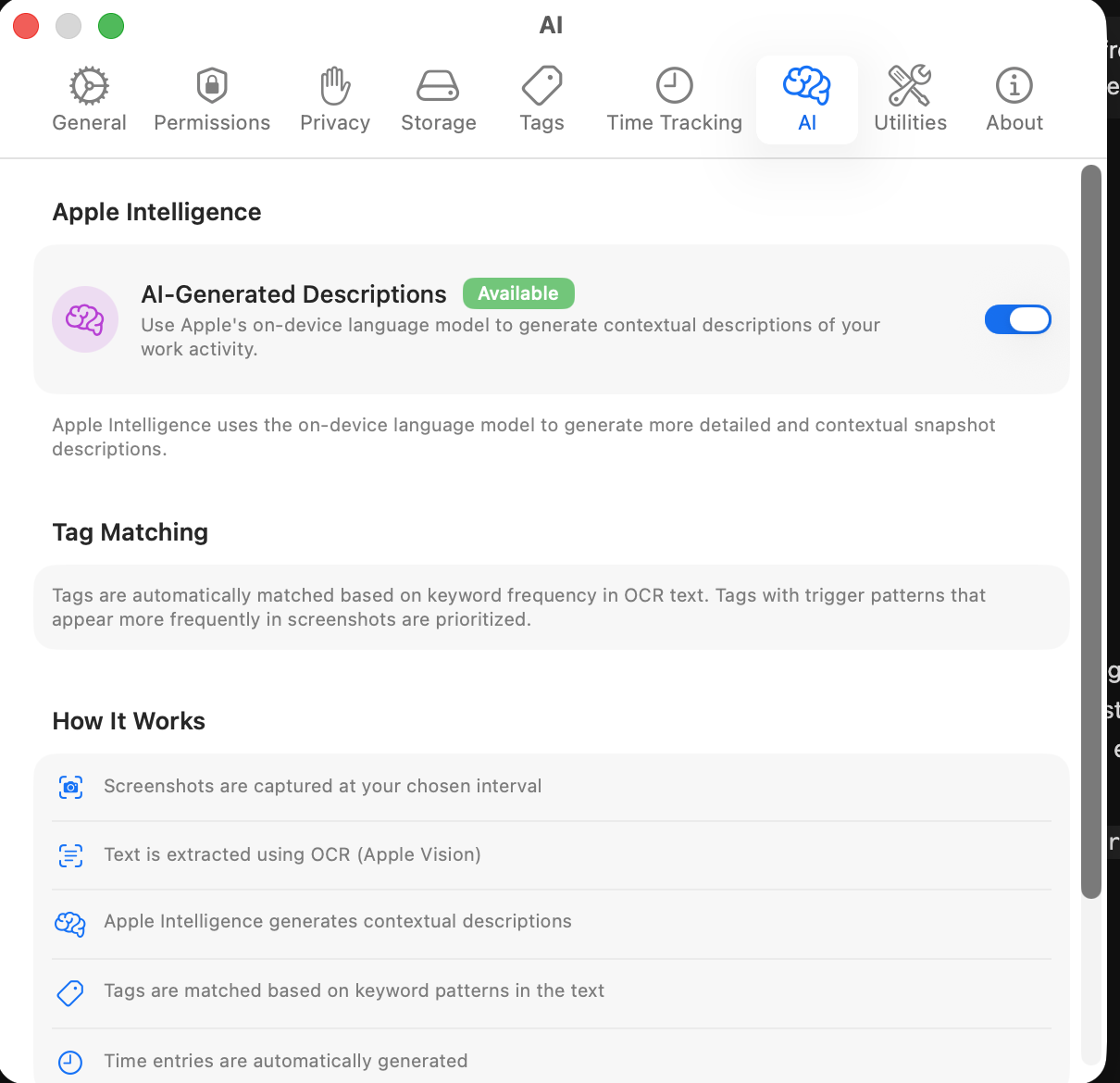Switch to the General tab
Image resolution: width=1120 pixels, height=1083 pixels.
[x=89, y=95]
